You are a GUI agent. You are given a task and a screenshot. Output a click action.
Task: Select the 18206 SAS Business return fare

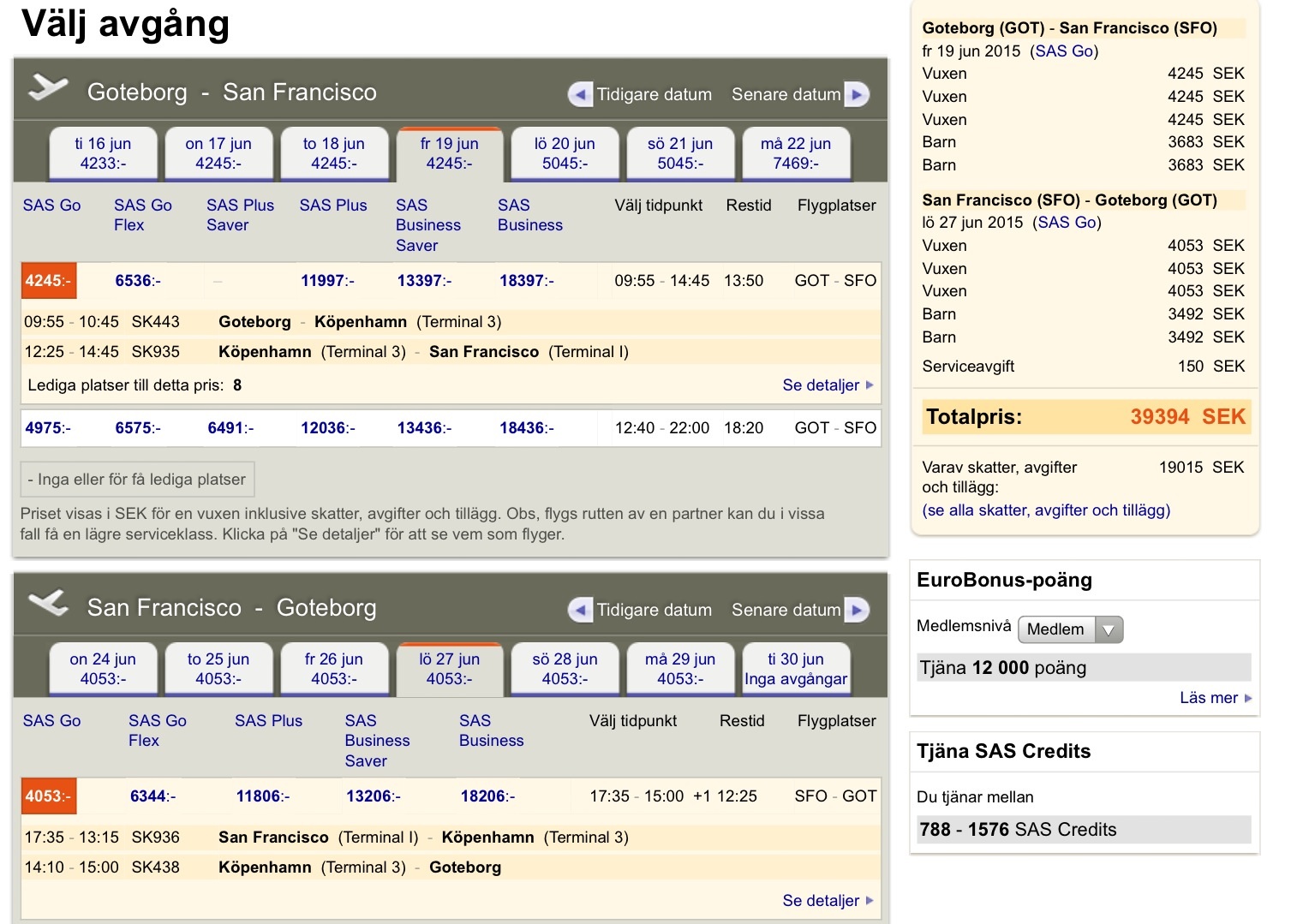[x=487, y=796]
